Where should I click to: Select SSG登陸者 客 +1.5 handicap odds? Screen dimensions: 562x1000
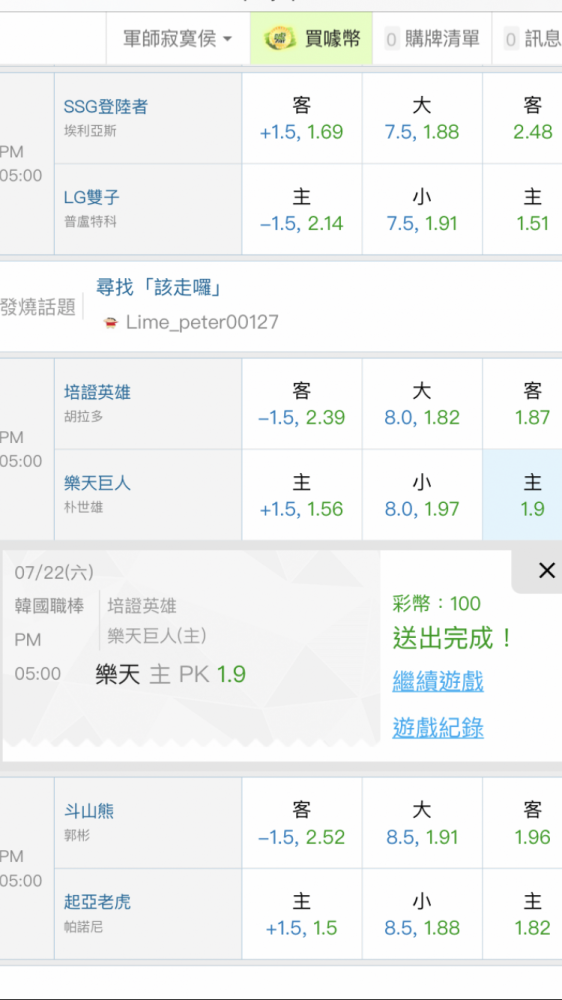pyautogui.click(x=302, y=119)
